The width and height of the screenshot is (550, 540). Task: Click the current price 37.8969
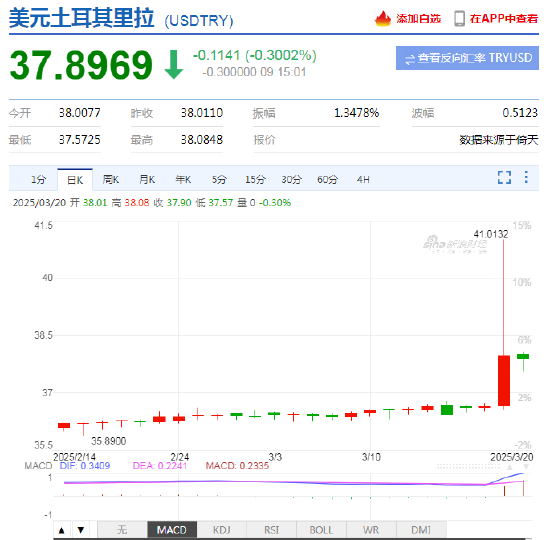81,65
